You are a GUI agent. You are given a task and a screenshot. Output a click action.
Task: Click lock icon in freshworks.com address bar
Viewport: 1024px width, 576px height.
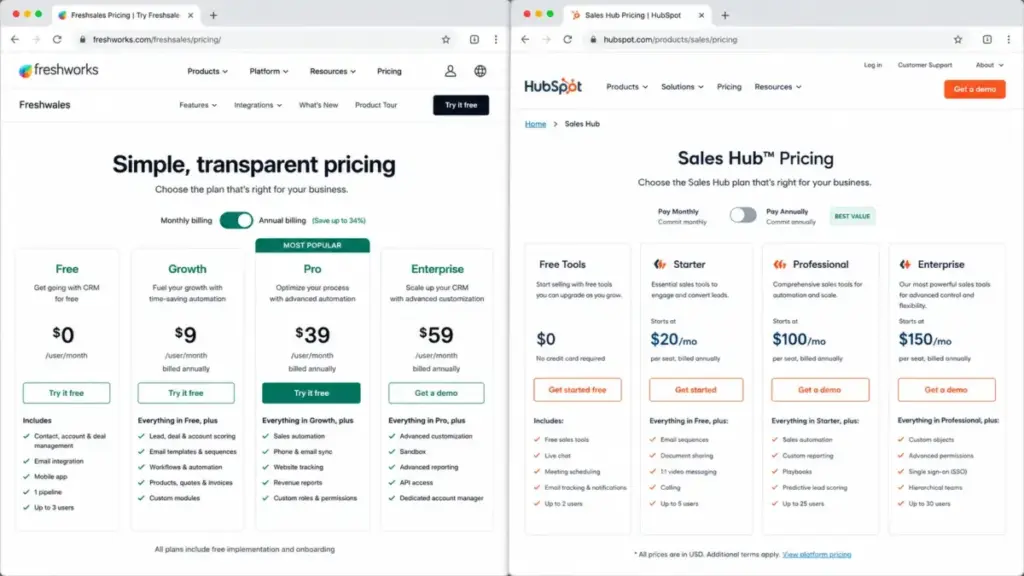[82, 39]
